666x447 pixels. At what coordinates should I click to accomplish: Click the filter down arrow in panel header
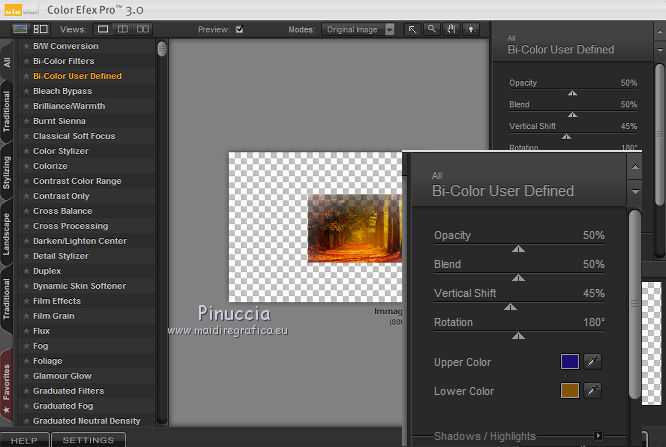tap(634, 190)
